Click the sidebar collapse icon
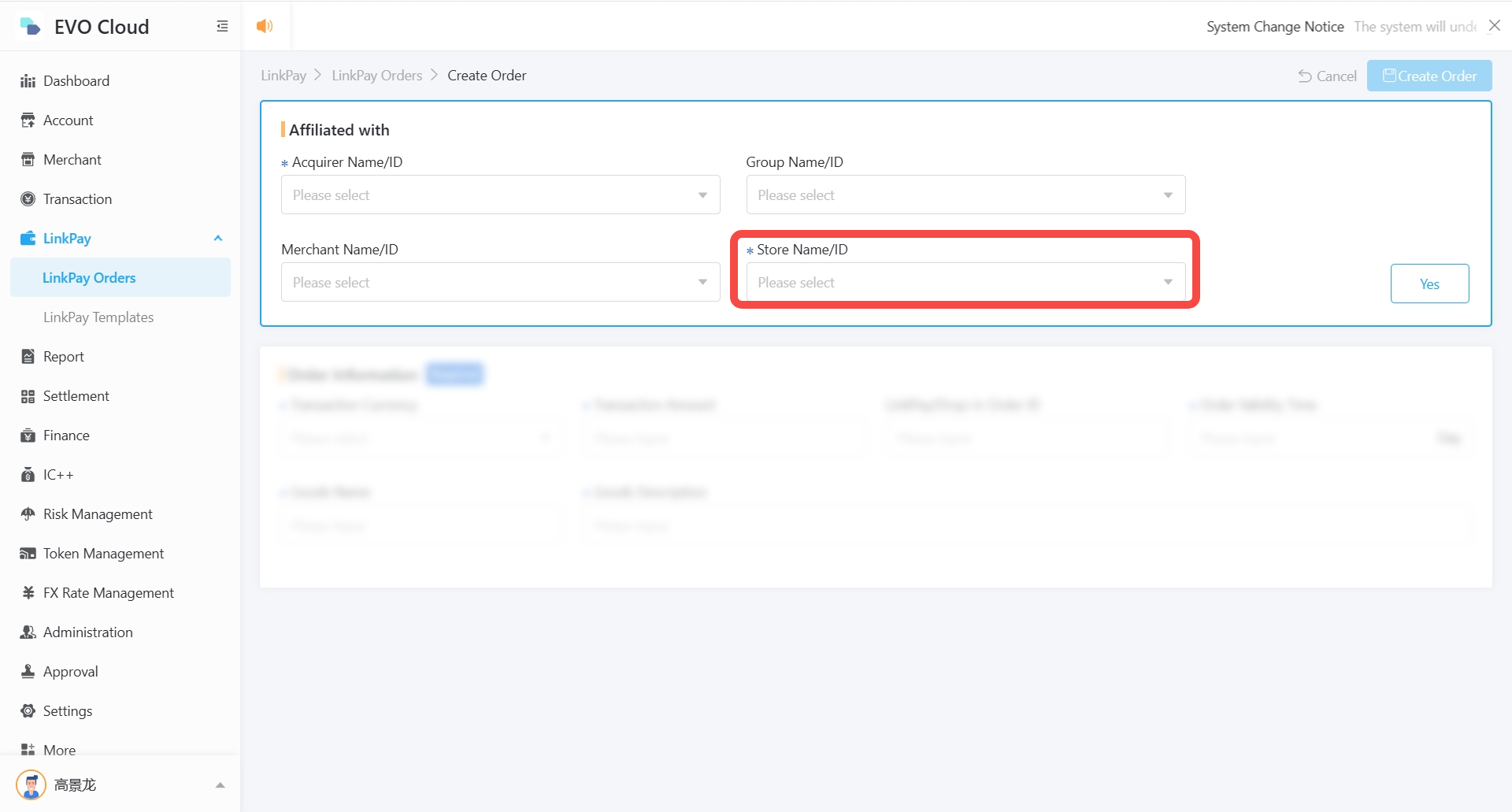1512x812 pixels. (x=222, y=27)
